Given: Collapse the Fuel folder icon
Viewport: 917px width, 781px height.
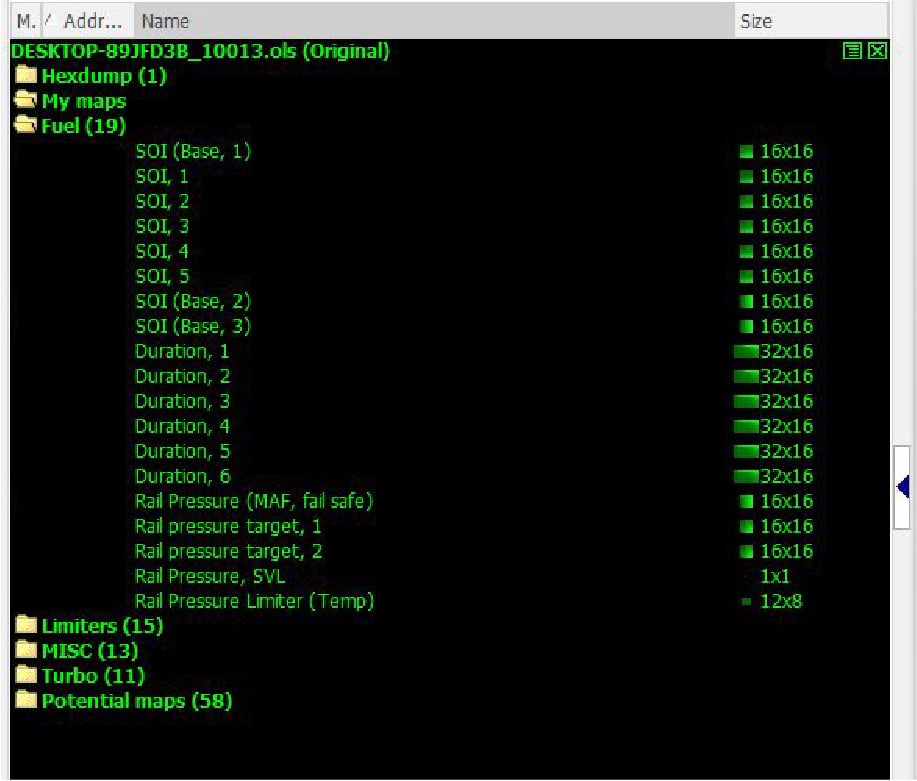Looking at the screenshot, I should click(x=26, y=125).
